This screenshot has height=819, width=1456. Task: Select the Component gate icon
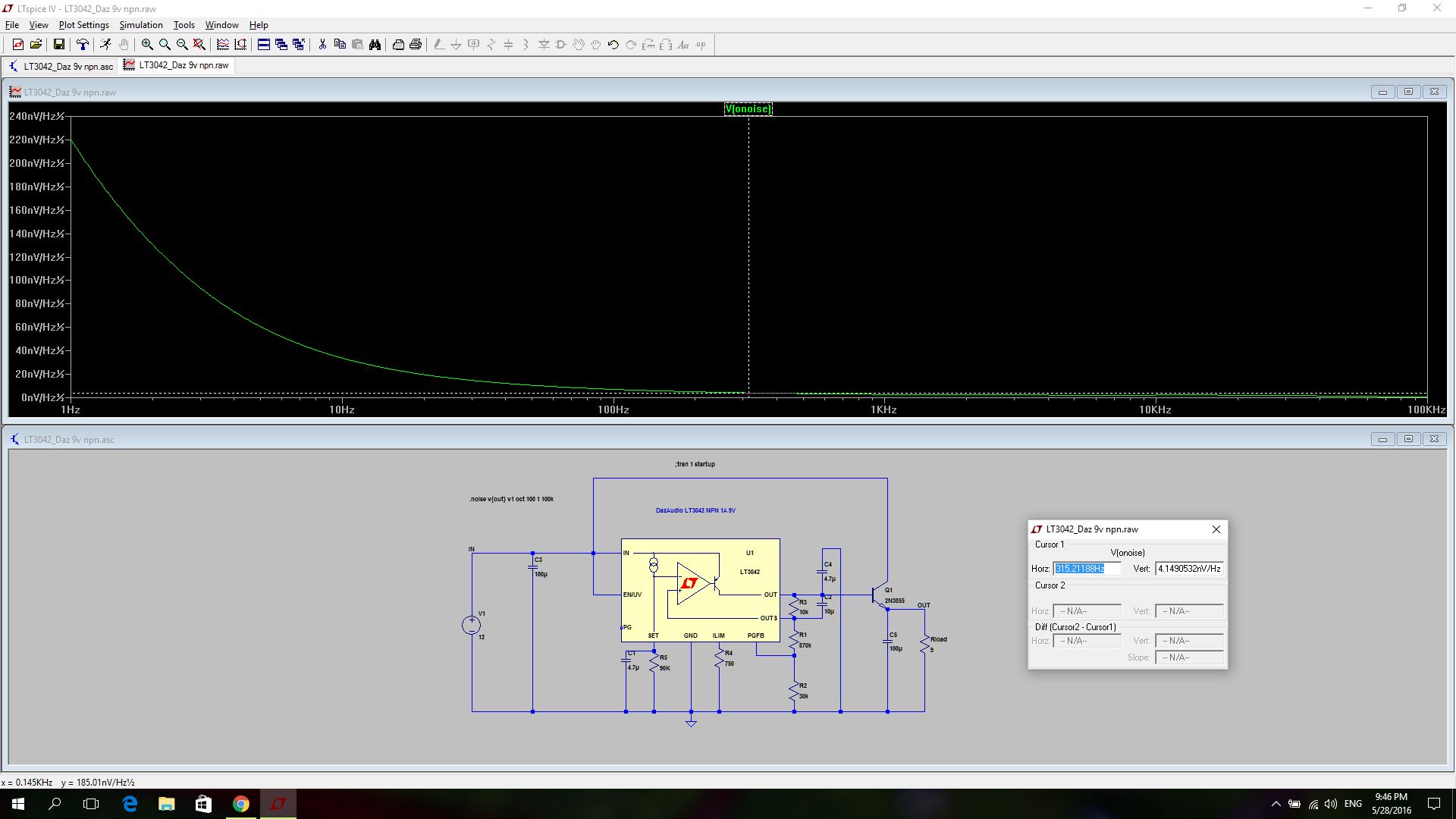point(561,45)
